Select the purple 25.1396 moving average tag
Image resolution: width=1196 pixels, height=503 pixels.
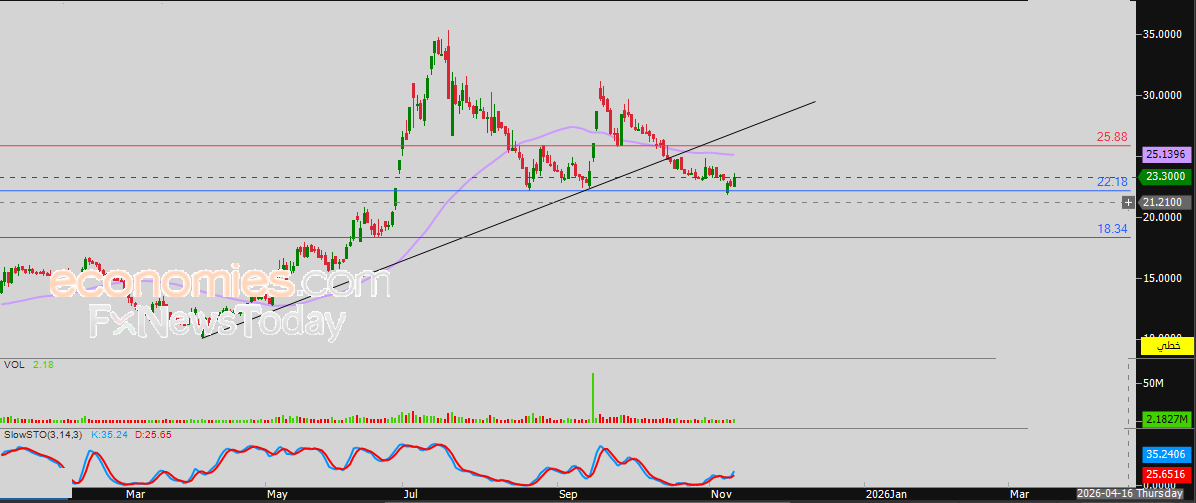click(1166, 155)
